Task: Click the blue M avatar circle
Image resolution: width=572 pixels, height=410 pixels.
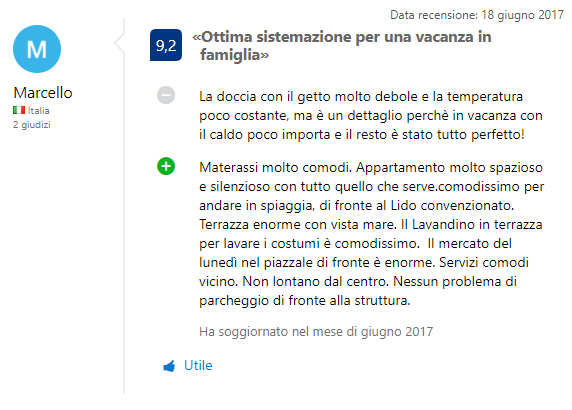Action: (x=37, y=49)
